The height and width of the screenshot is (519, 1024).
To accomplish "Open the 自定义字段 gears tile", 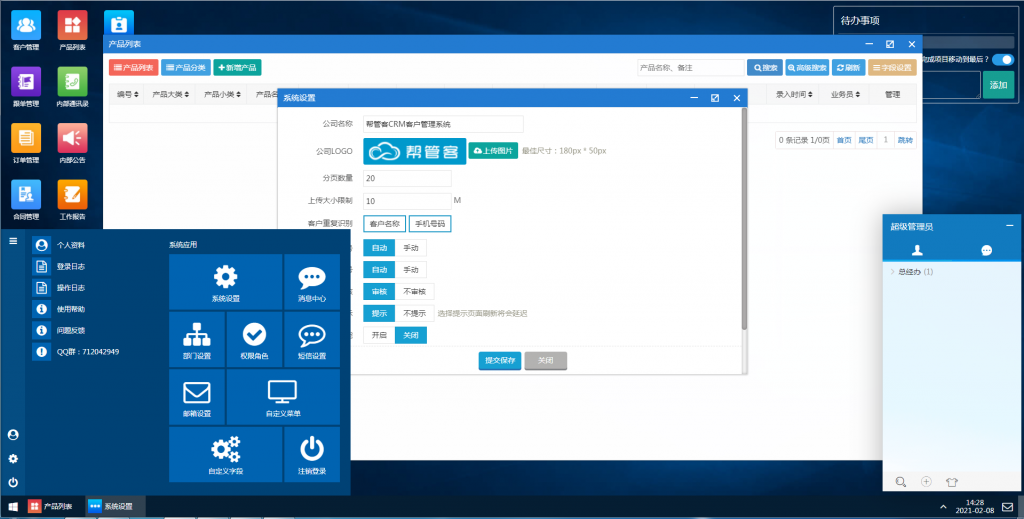I will pos(225,453).
